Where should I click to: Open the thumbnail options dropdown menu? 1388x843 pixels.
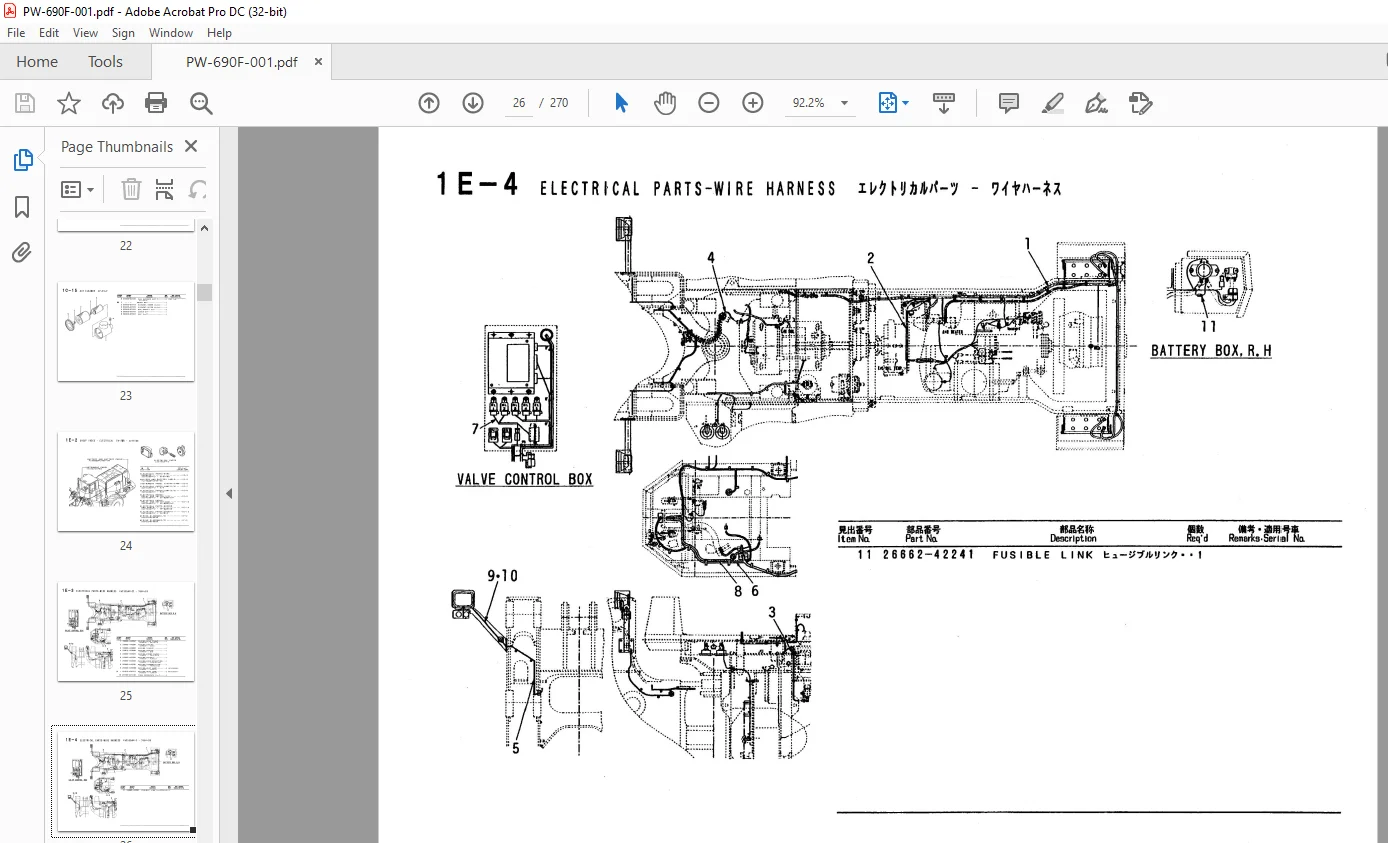pyautogui.click(x=77, y=189)
